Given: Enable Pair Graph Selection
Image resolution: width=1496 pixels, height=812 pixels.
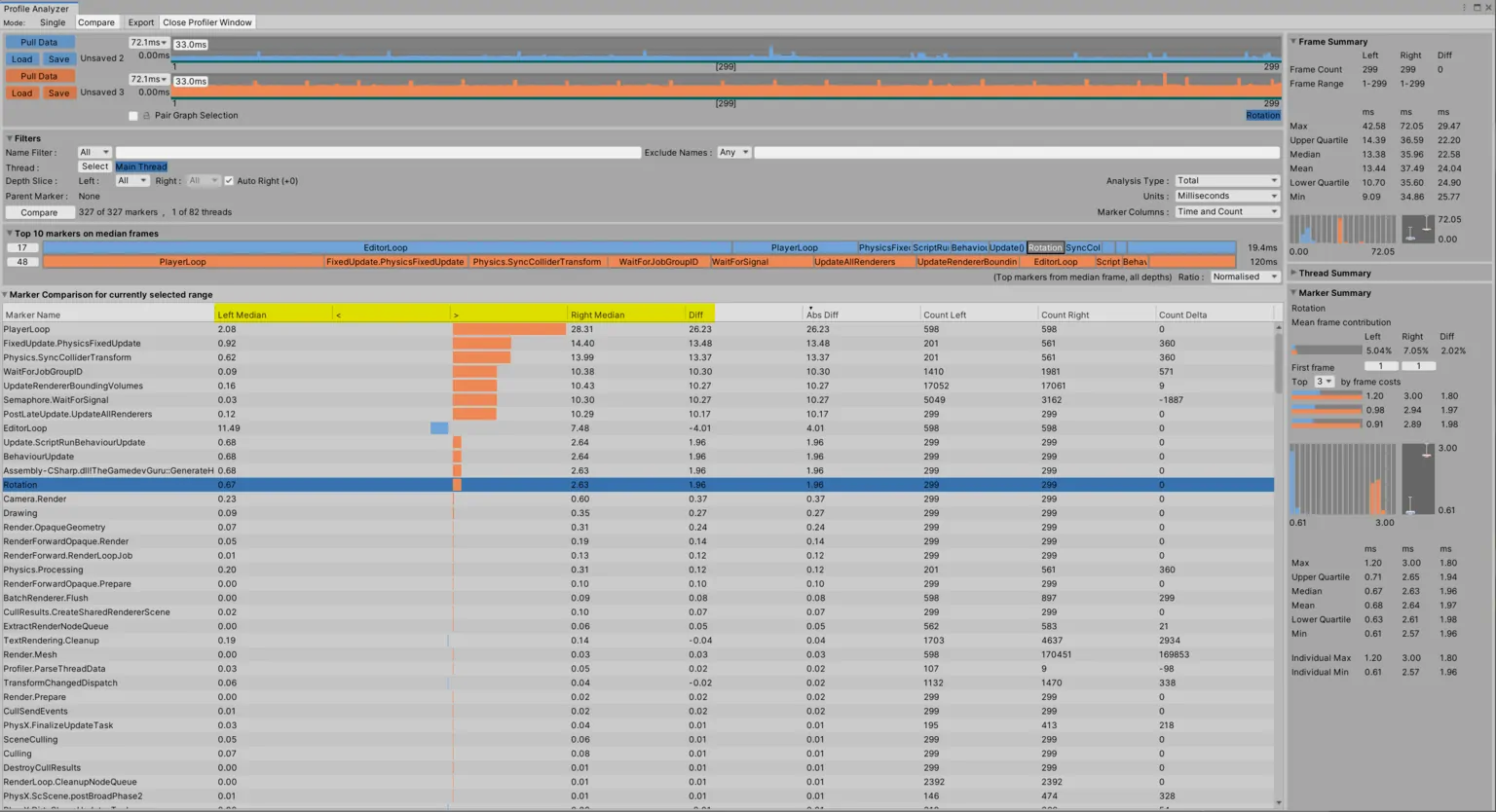Looking at the screenshot, I should pyautogui.click(x=133, y=115).
